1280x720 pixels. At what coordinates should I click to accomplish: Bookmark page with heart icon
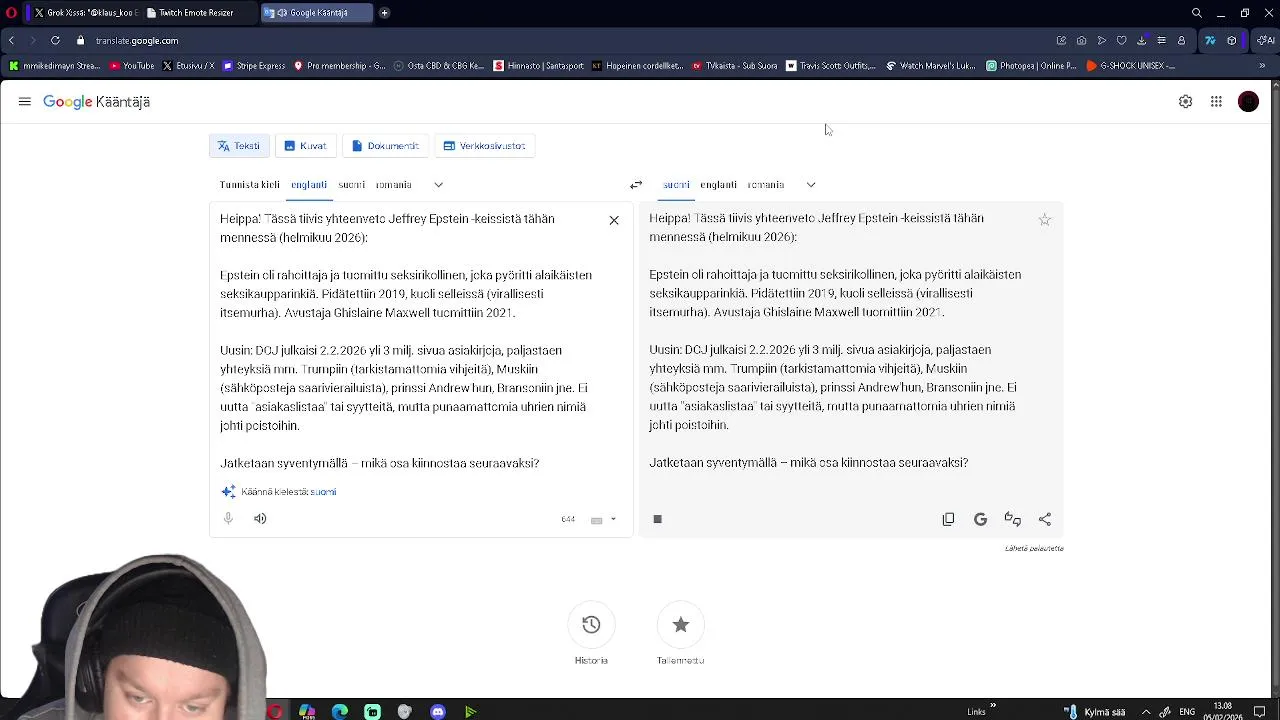click(x=1121, y=41)
